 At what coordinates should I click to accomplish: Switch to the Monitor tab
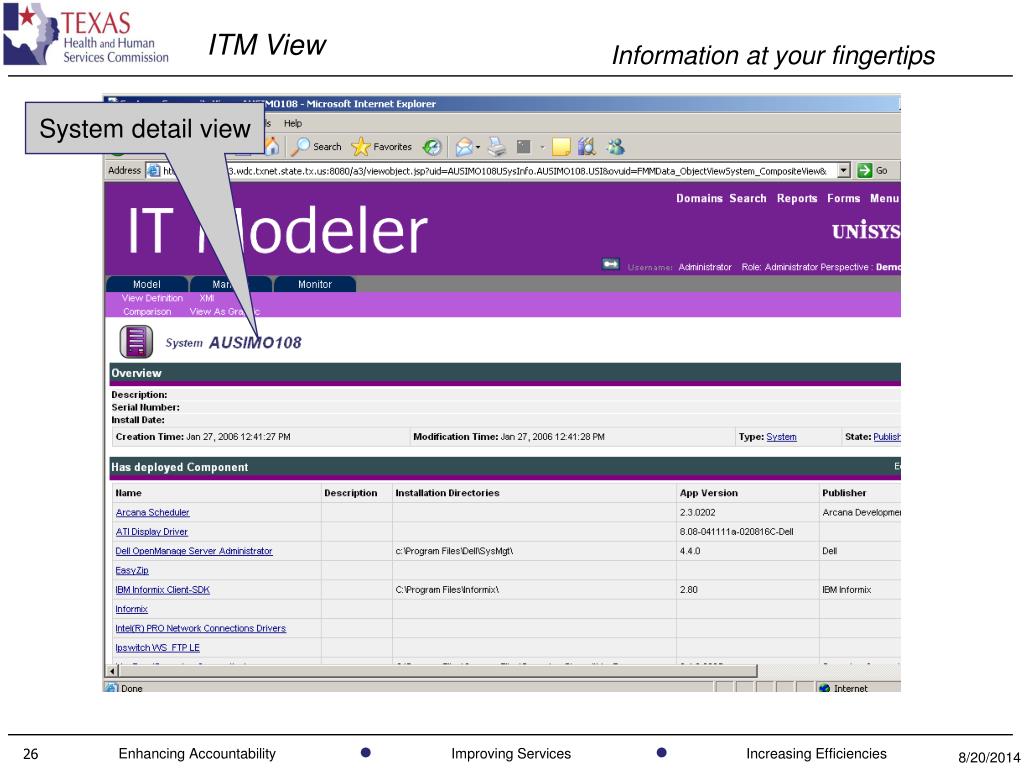pos(315,284)
